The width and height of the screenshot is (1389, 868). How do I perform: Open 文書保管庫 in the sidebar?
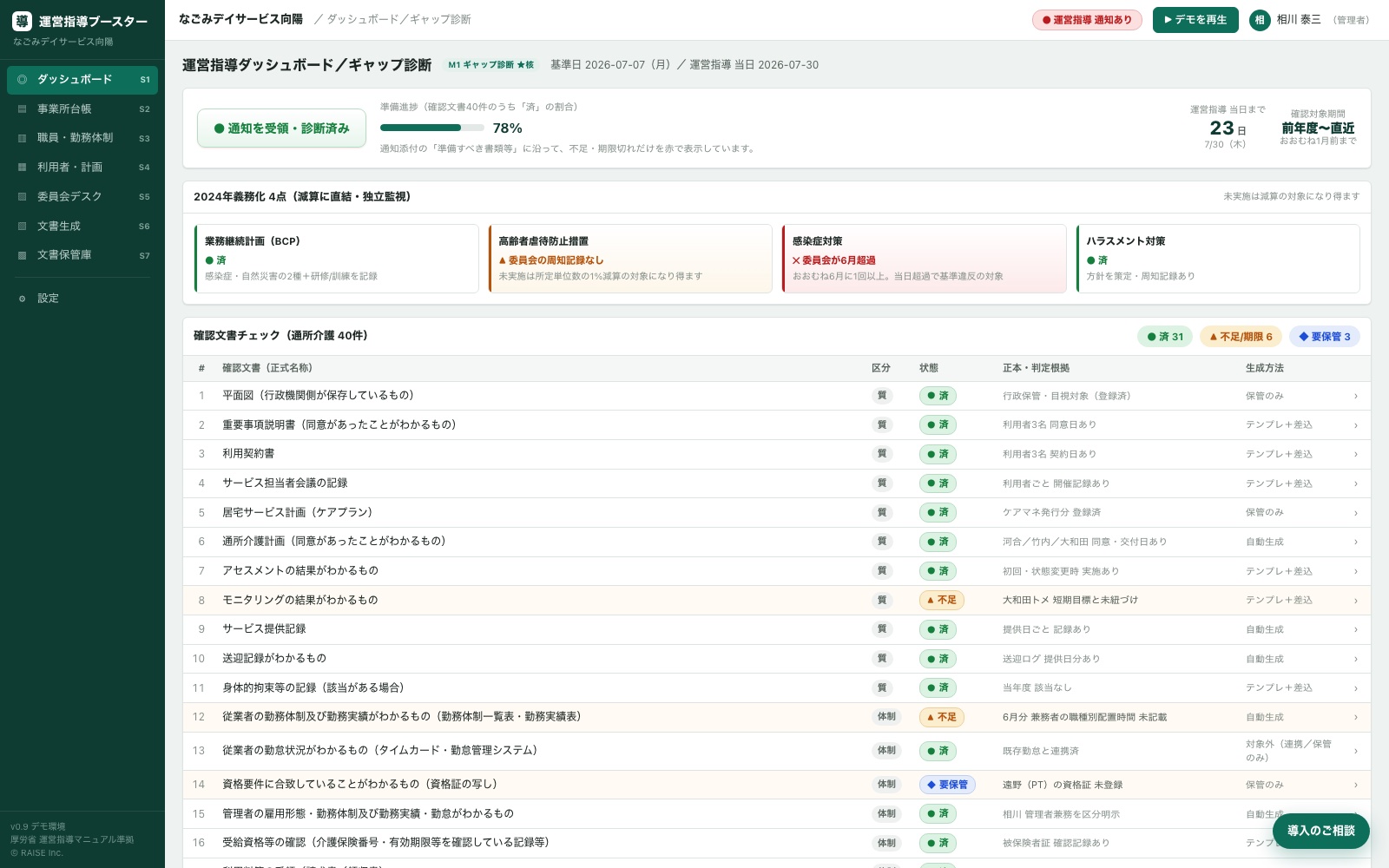pyautogui.click(x=82, y=255)
